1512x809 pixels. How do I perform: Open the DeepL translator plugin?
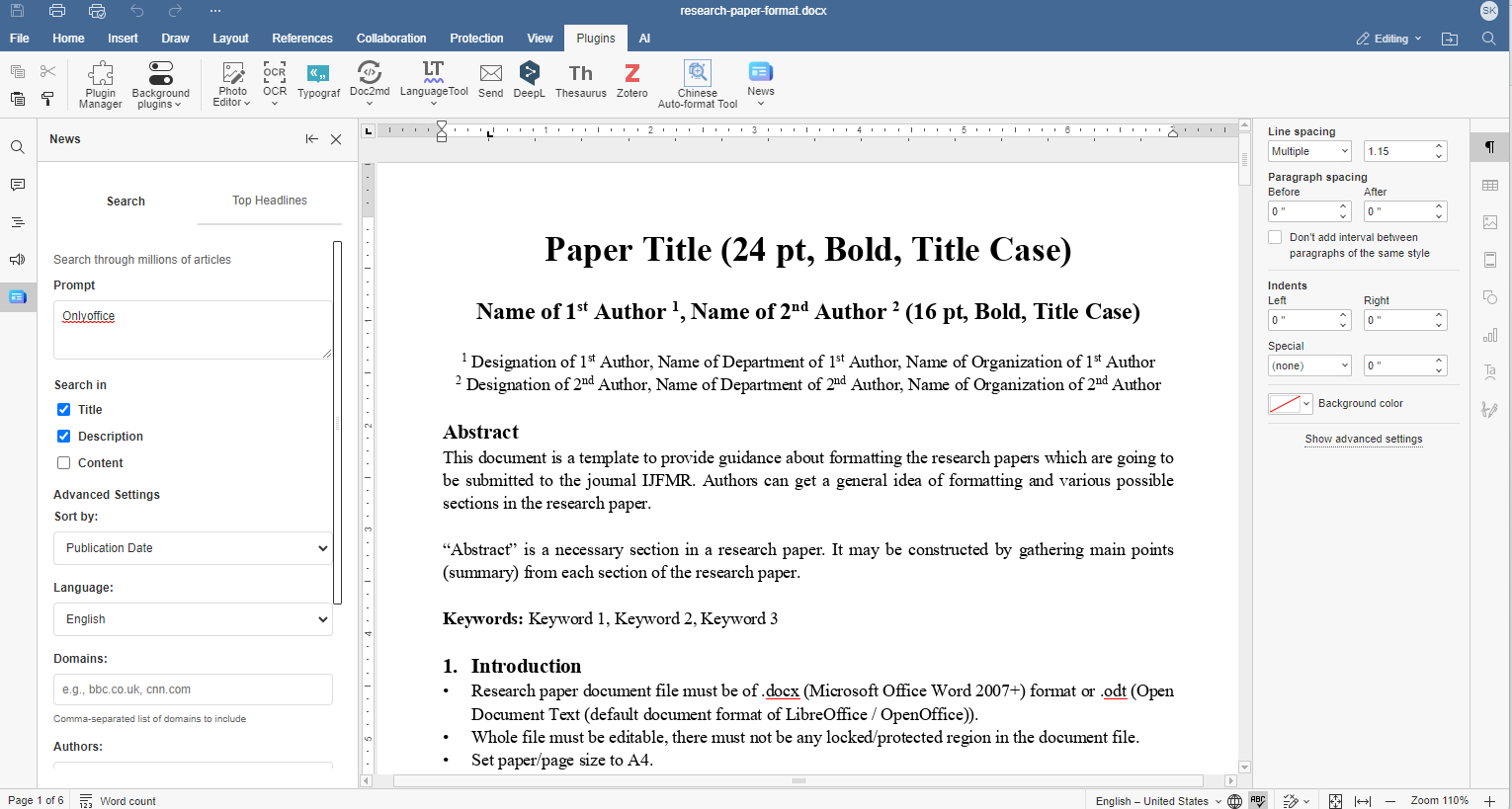click(529, 84)
